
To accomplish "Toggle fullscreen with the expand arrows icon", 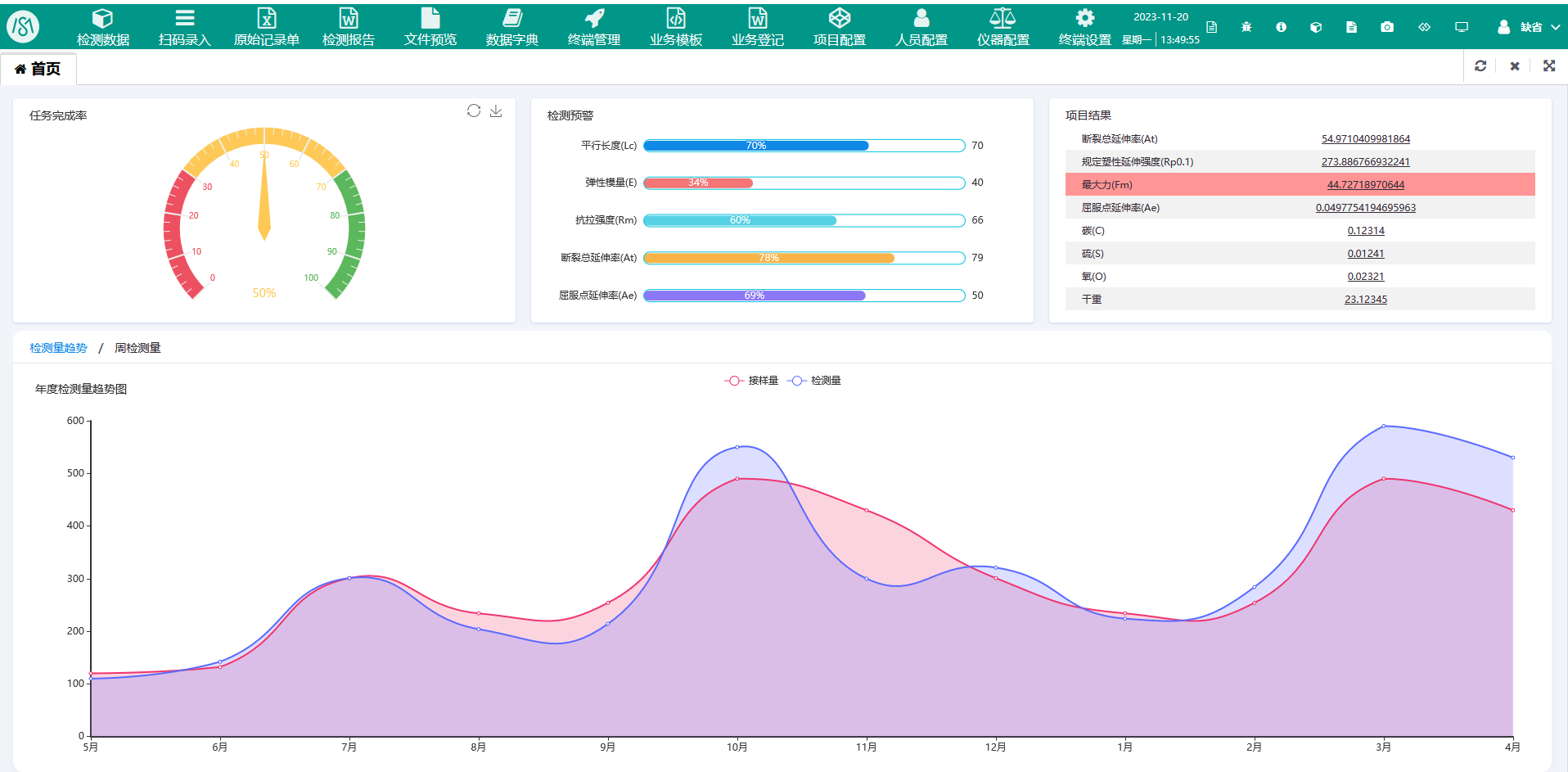I will 1549,65.
